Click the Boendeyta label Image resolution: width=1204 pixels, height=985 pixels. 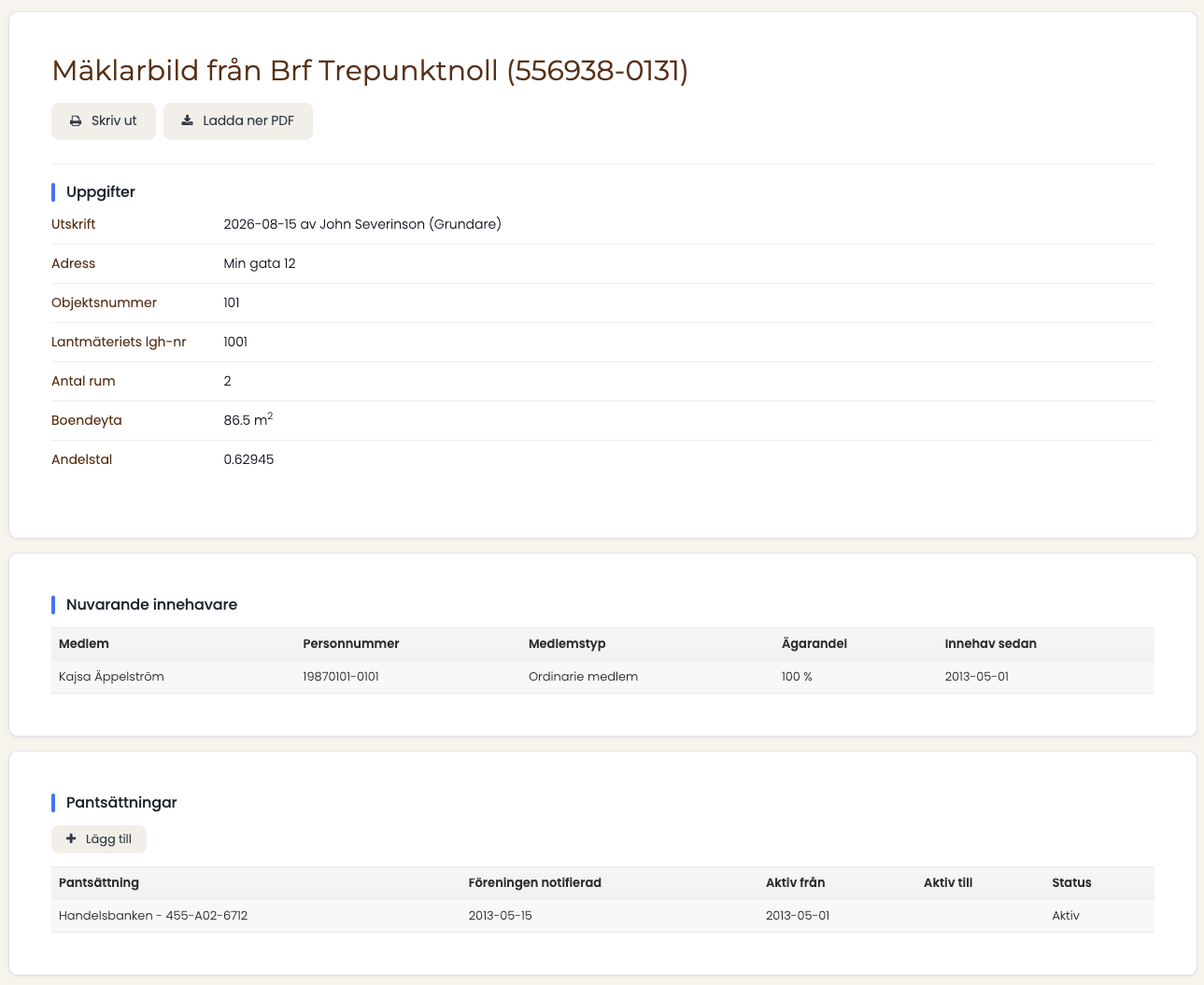pos(87,420)
